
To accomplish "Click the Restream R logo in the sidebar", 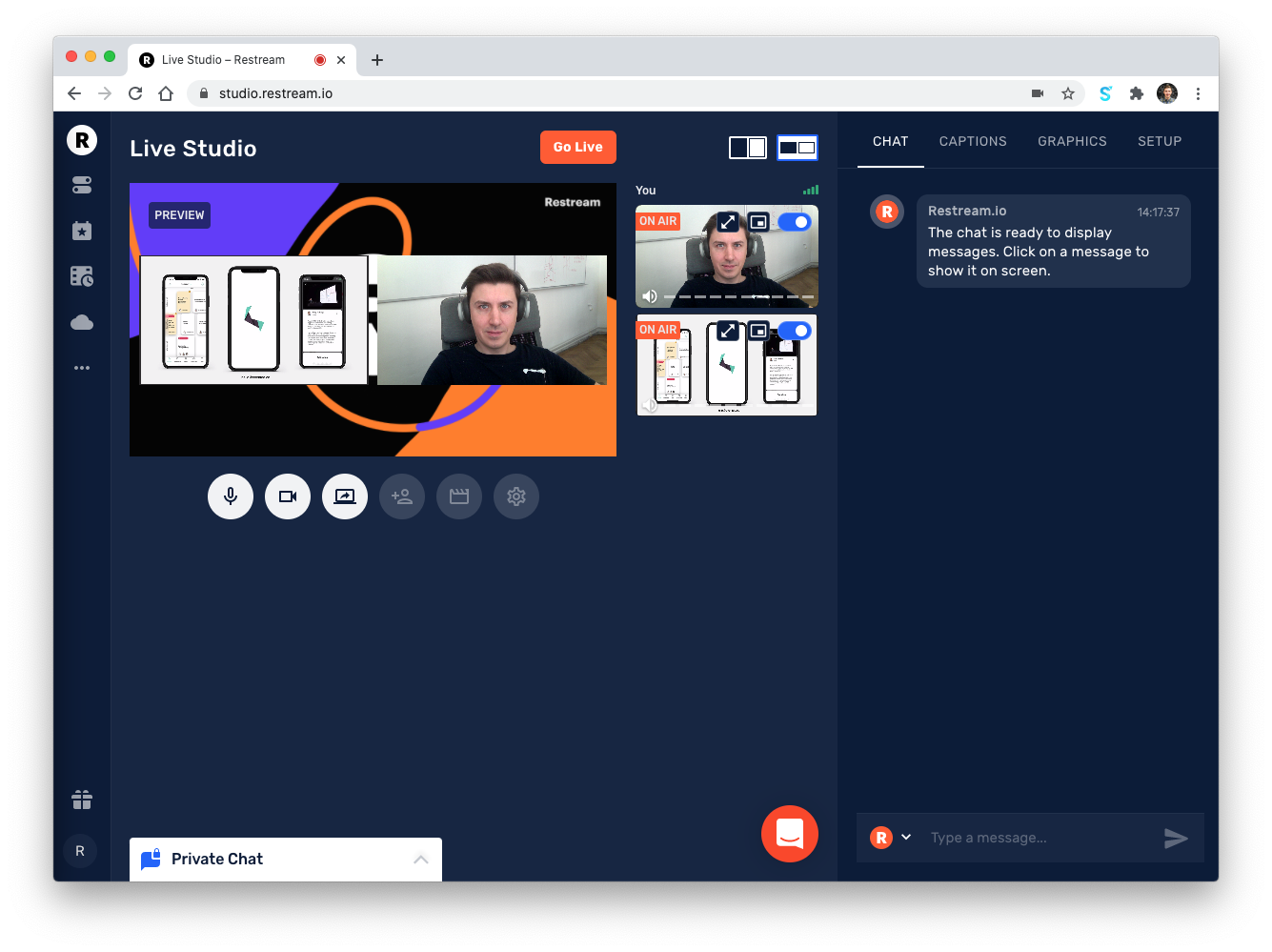I will click(82, 140).
